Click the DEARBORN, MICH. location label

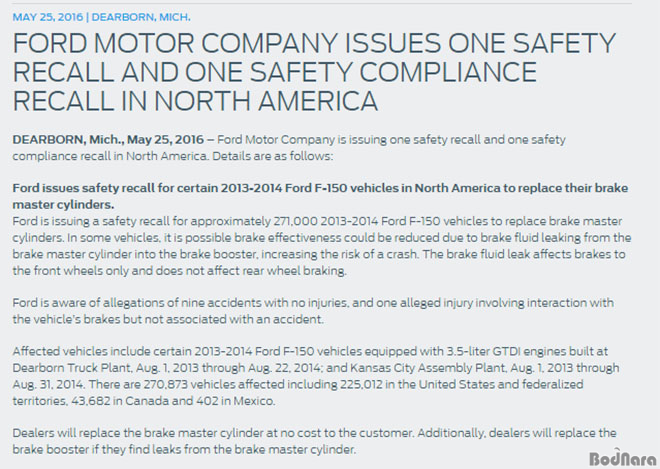141,17
